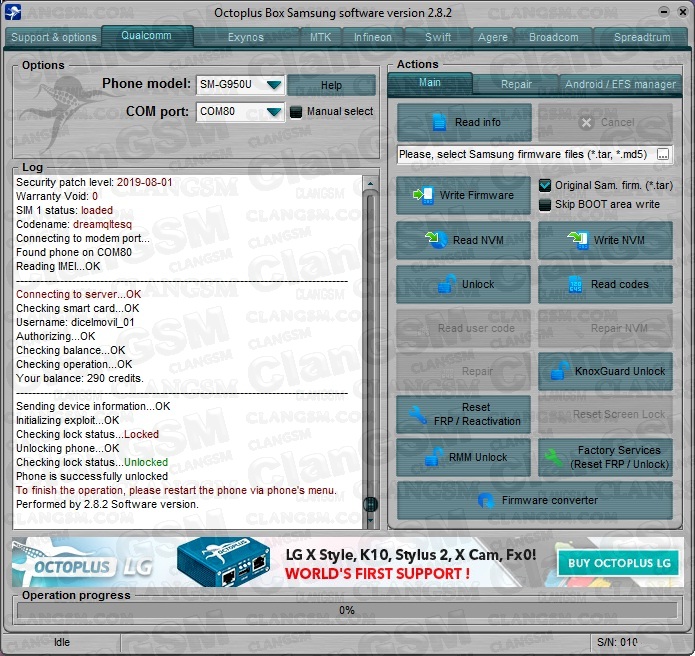The height and width of the screenshot is (656, 695).
Task: Click the Idle status bar text
Action: click(62, 642)
